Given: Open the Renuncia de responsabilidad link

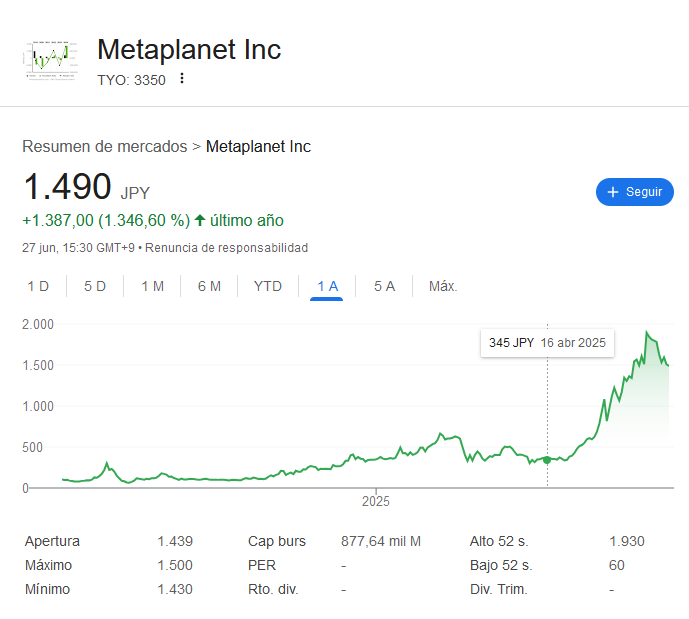Looking at the screenshot, I should coord(226,248).
